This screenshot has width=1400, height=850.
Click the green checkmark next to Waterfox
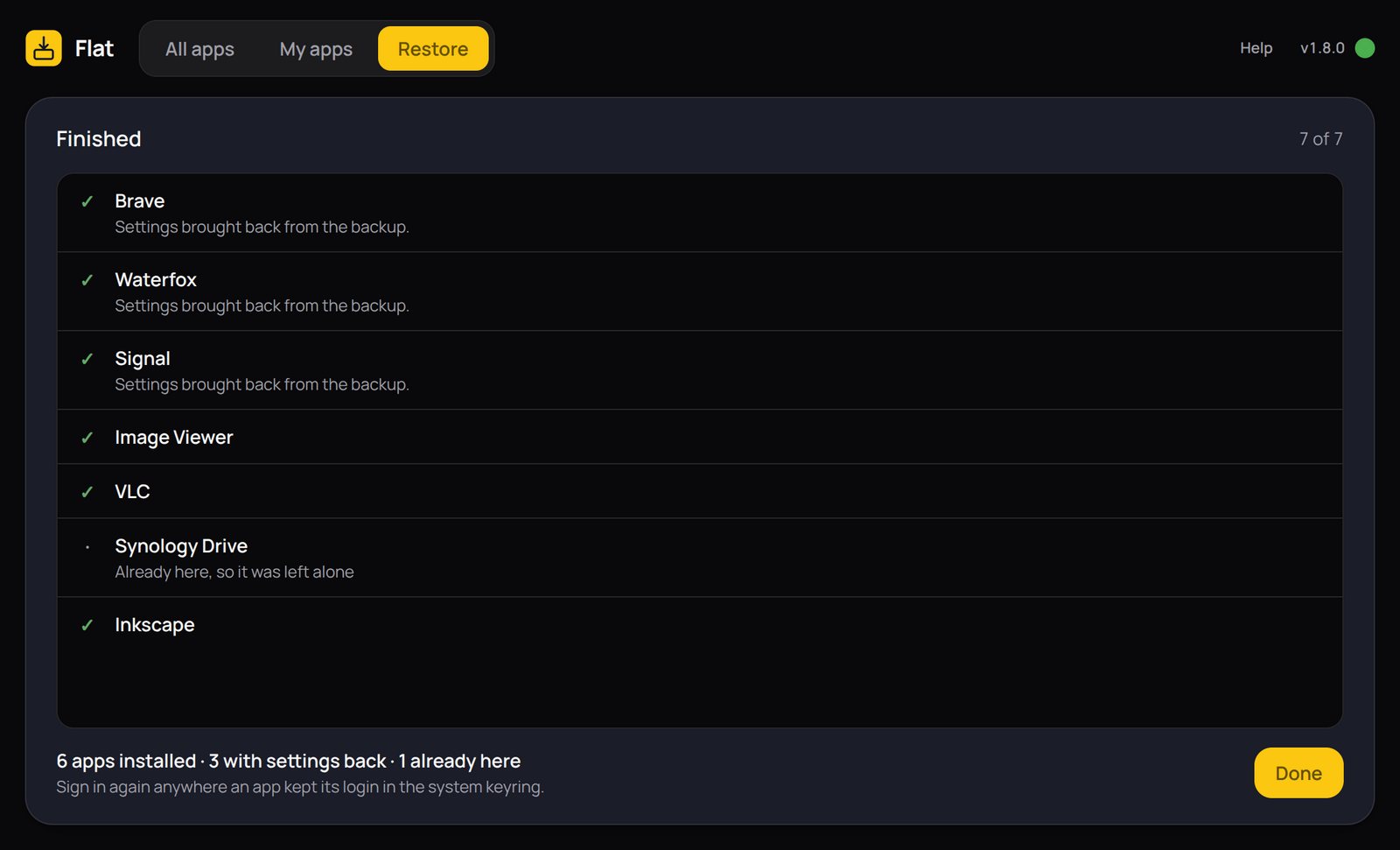87,280
